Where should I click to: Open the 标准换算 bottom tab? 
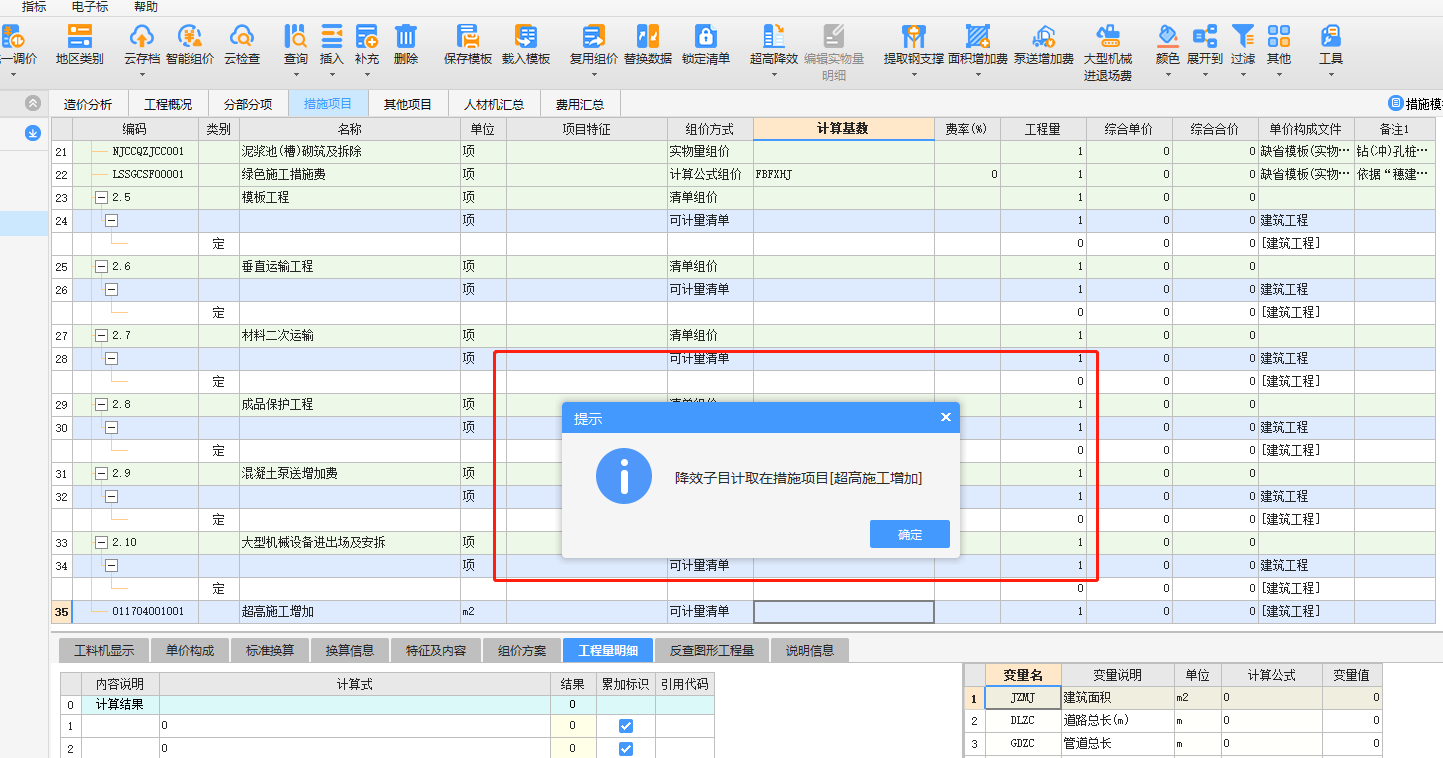(270, 650)
